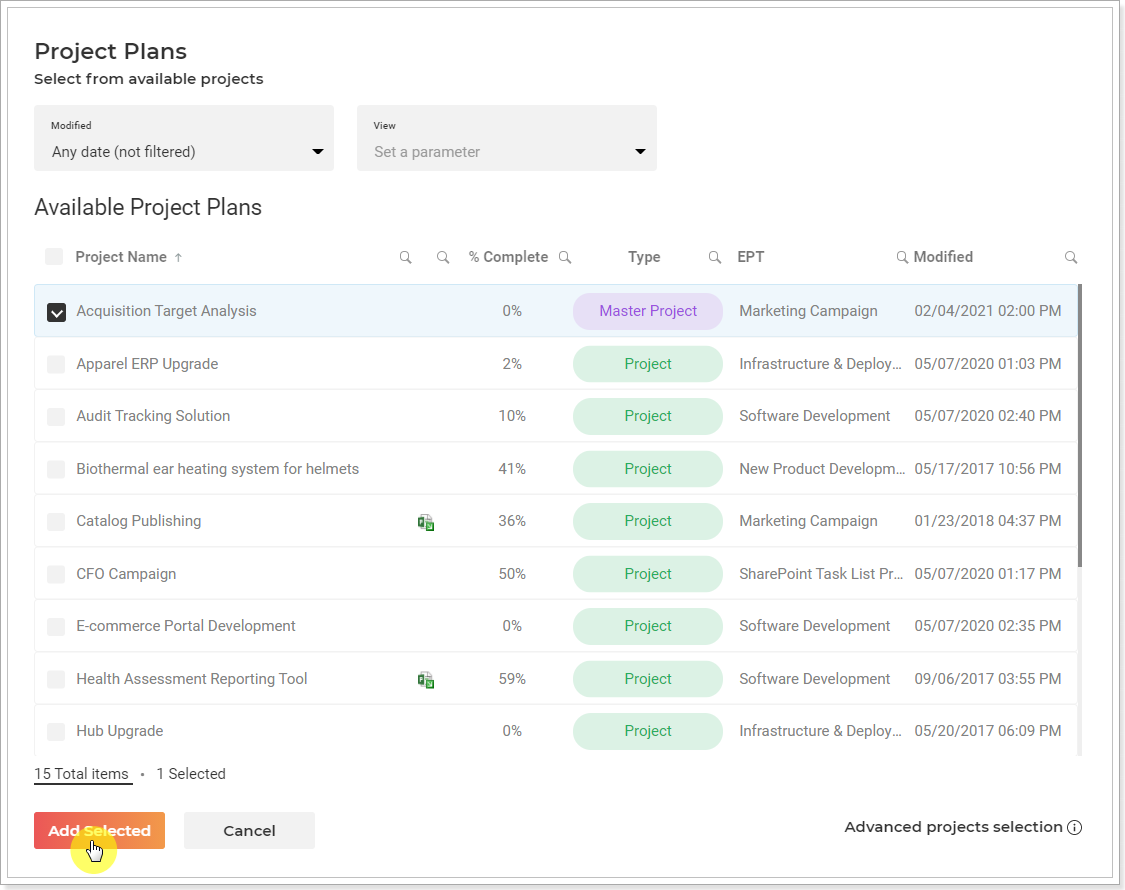This screenshot has width=1125, height=890.
Task: Open the search filter for % Complete column
Action: 566,257
